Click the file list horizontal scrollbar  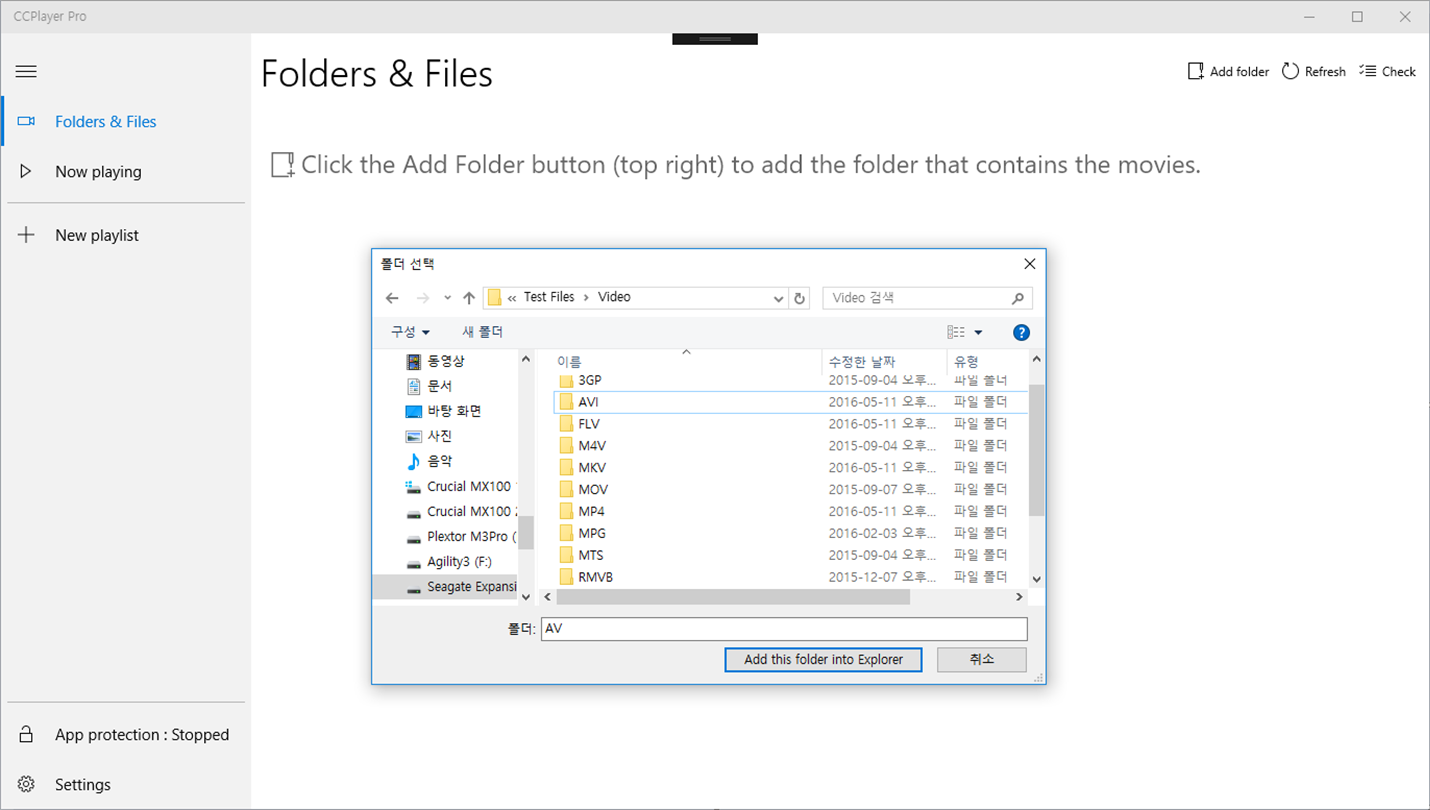pos(733,597)
